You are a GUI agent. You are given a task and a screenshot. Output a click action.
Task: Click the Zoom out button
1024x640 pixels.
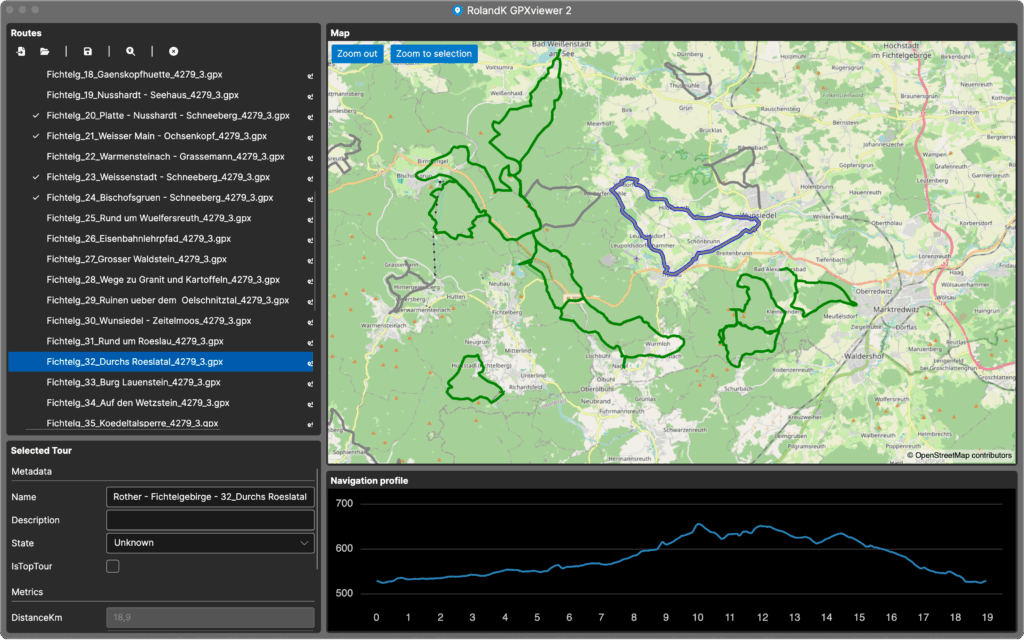[357, 54]
